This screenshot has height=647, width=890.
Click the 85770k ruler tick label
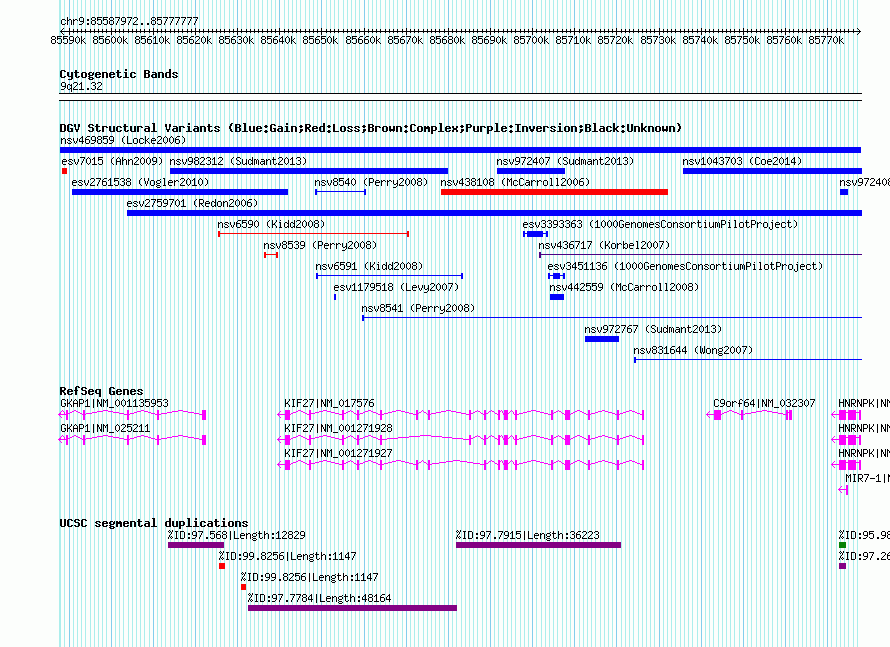point(826,40)
